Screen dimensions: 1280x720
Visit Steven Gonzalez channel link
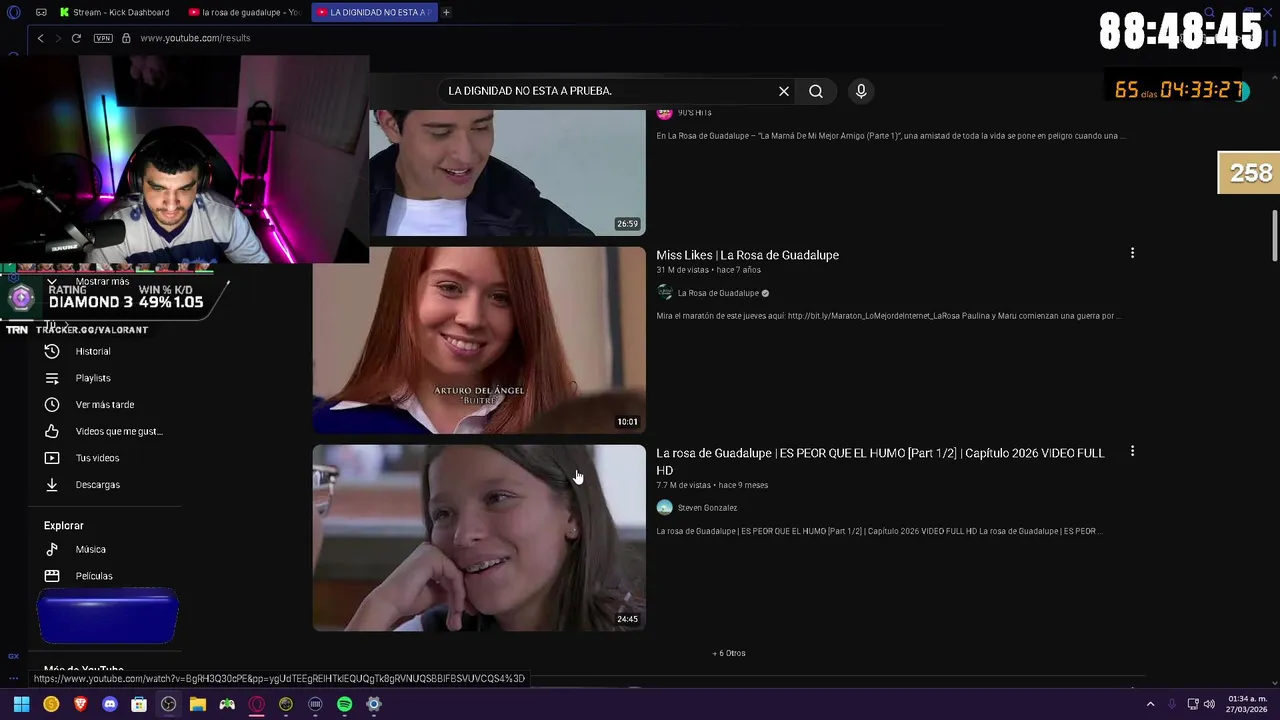tap(707, 508)
